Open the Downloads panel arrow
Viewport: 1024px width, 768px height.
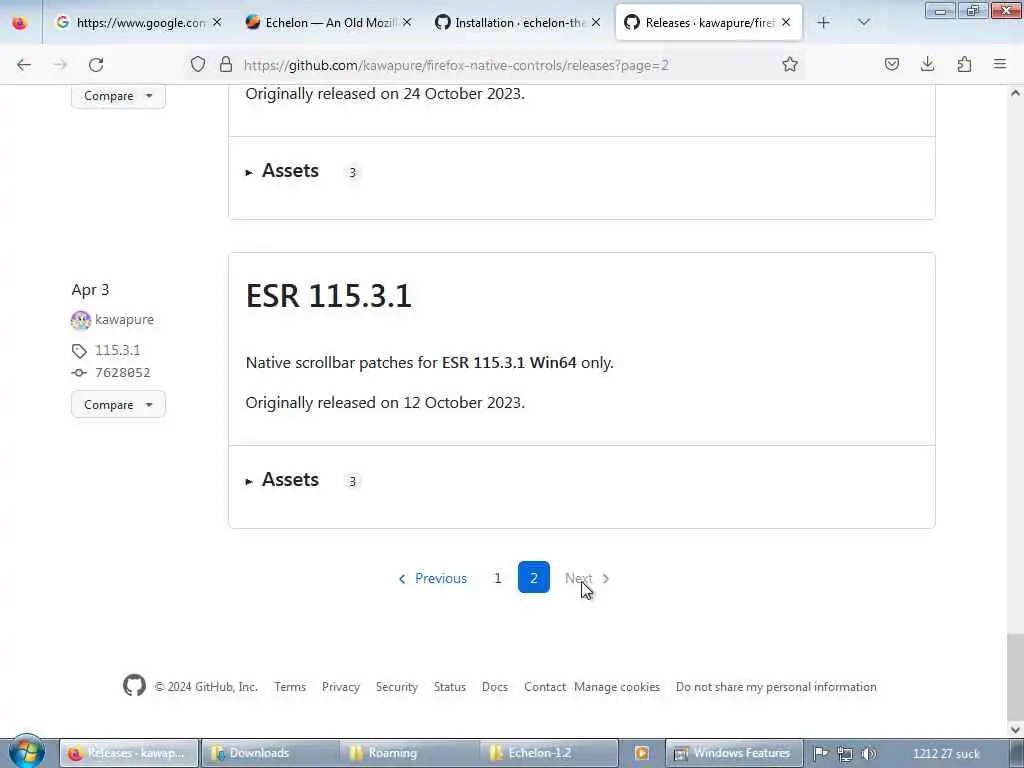pos(927,64)
